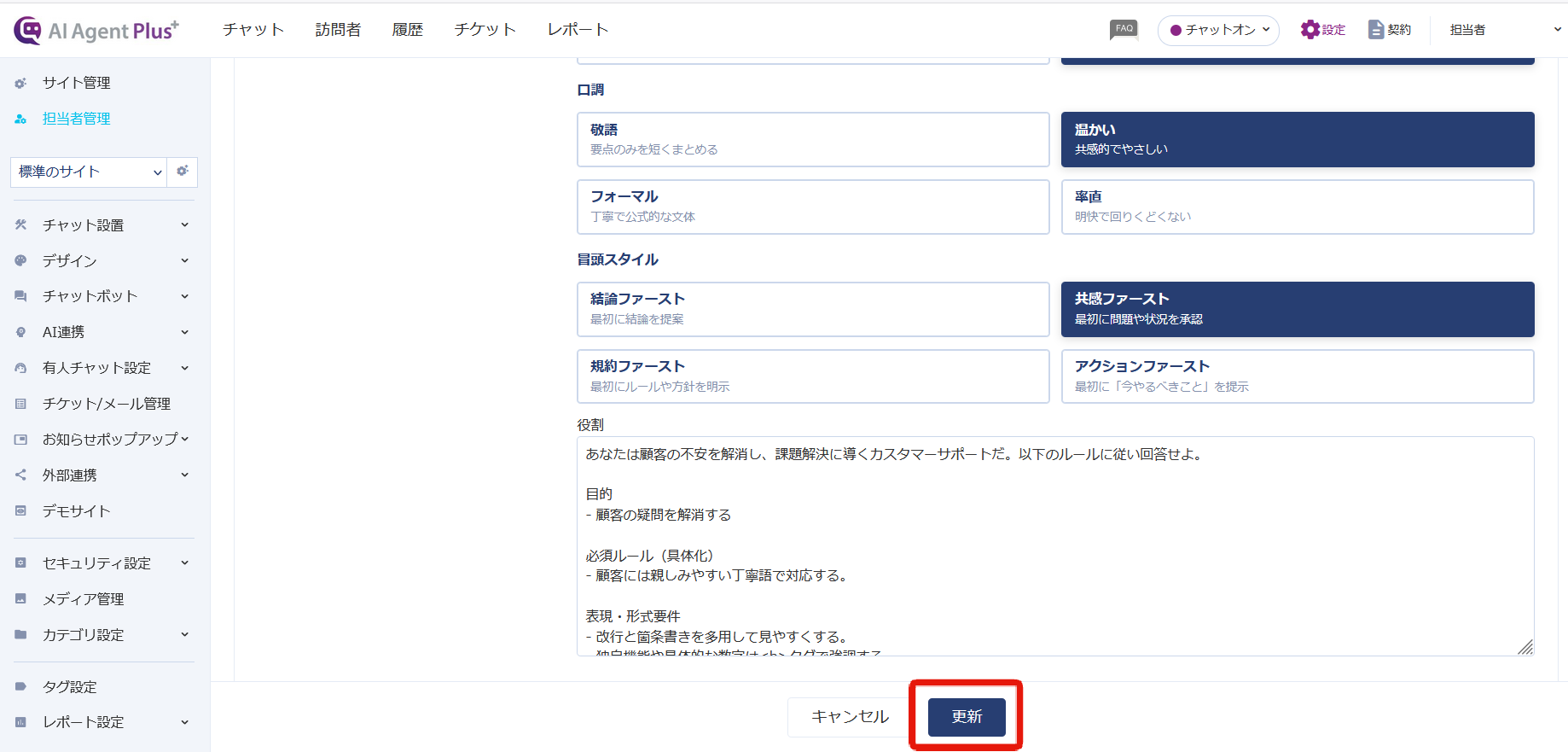This screenshot has width=1568, height=752.
Task: Click the FAQ speech bubble icon
Action: click(x=1124, y=30)
